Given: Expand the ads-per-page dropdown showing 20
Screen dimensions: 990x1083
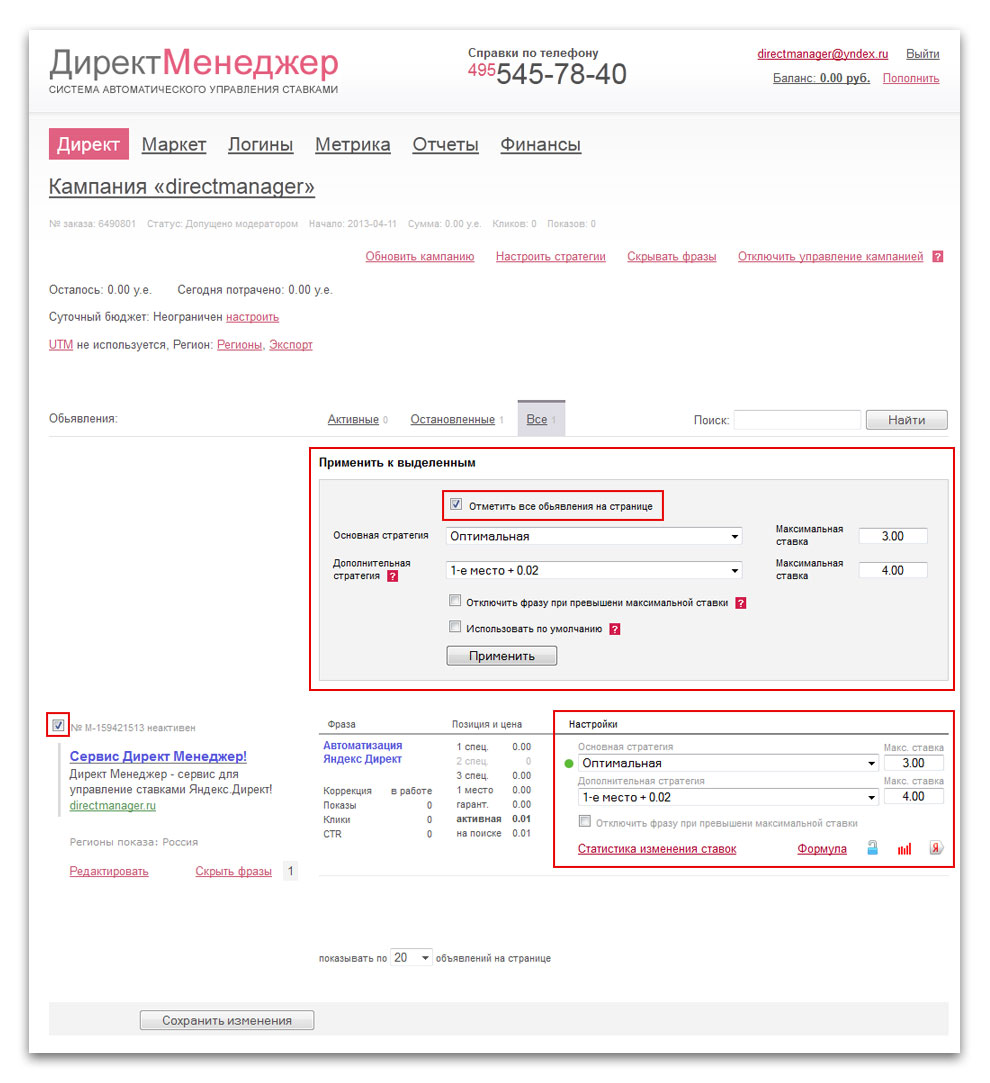Looking at the screenshot, I should pyautogui.click(x=411, y=958).
